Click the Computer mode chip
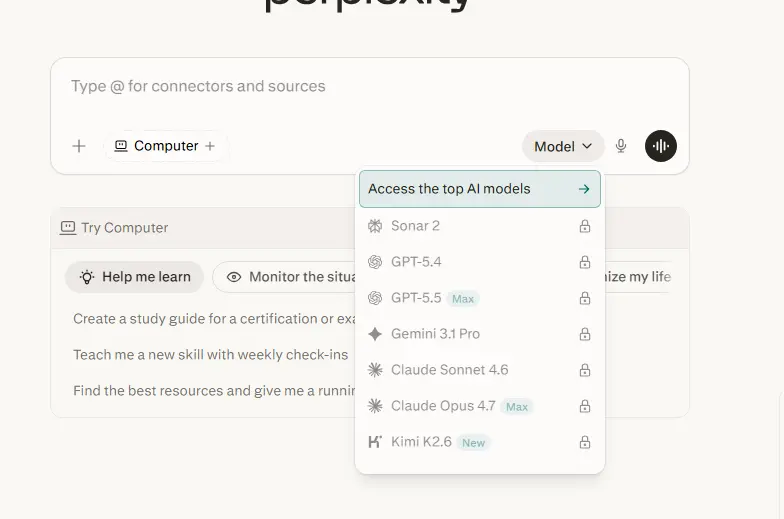The image size is (784, 519). [166, 146]
